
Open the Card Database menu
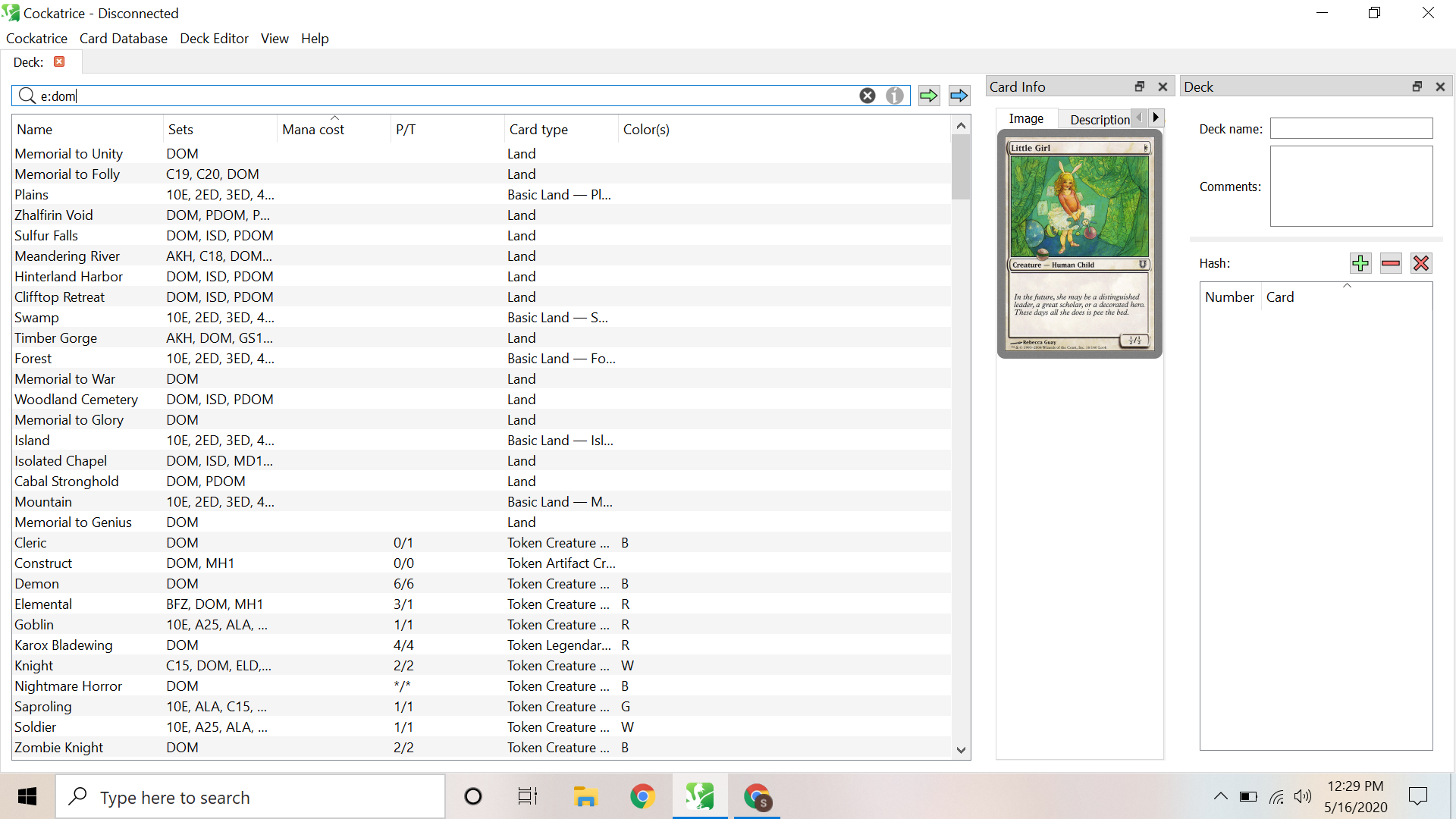(x=124, y=39)
